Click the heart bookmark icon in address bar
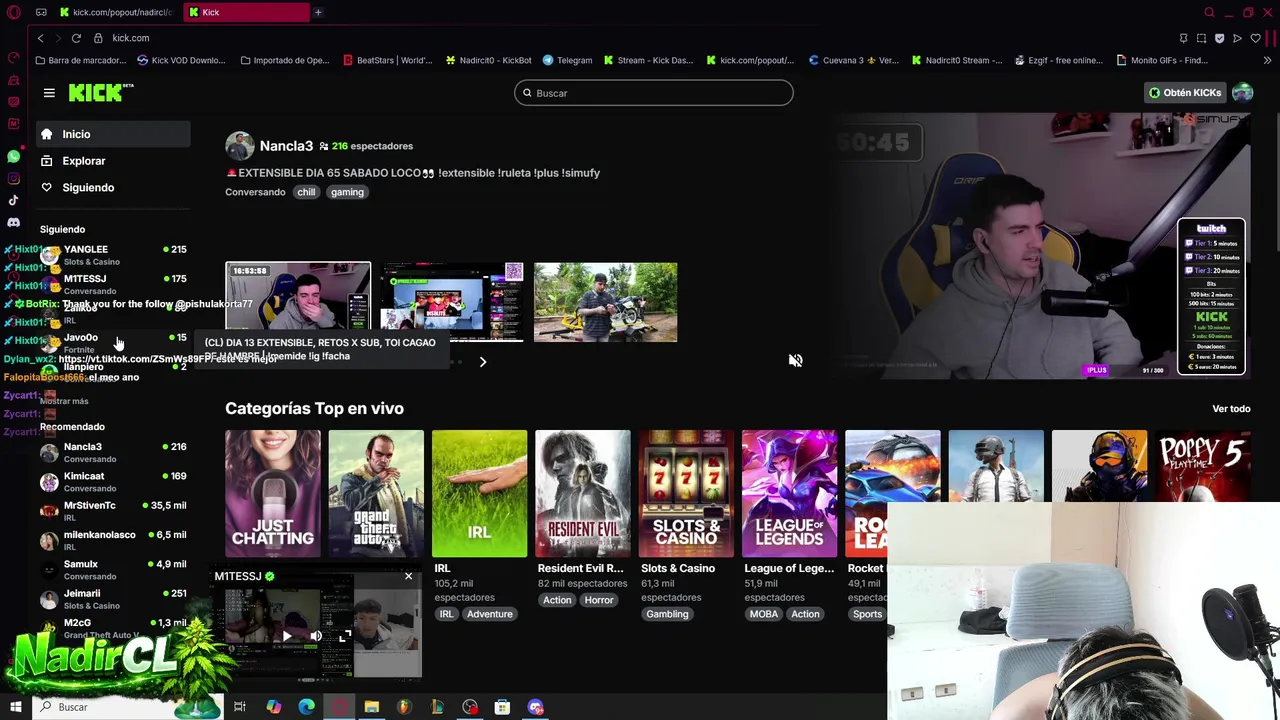Image resolution: width=1280 pixels, height=720 pixels. [1255, 38]
